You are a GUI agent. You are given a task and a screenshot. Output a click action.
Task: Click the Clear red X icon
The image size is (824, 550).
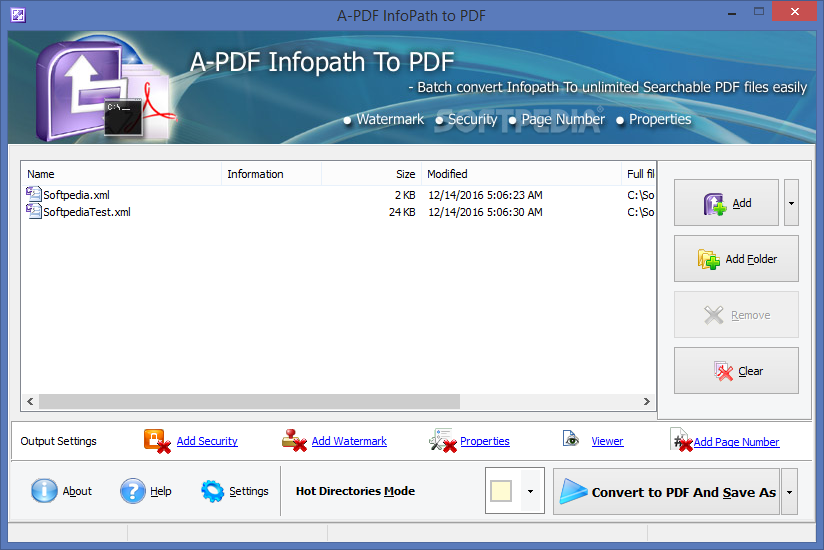[723, 371]
